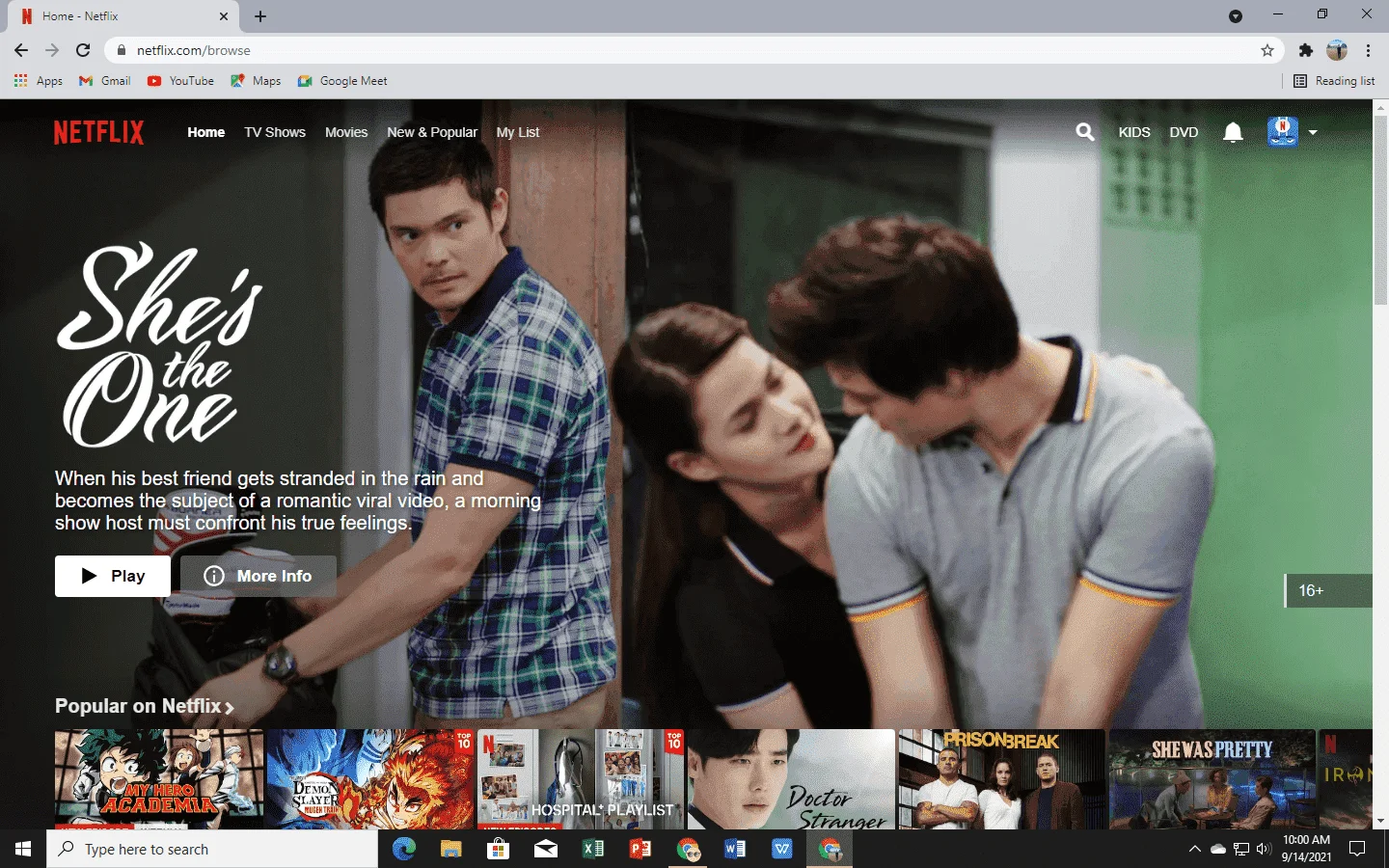Screen dimensions: 1389x868
Task: Click the Netflix logo
Action: click(x=98, y=132)
